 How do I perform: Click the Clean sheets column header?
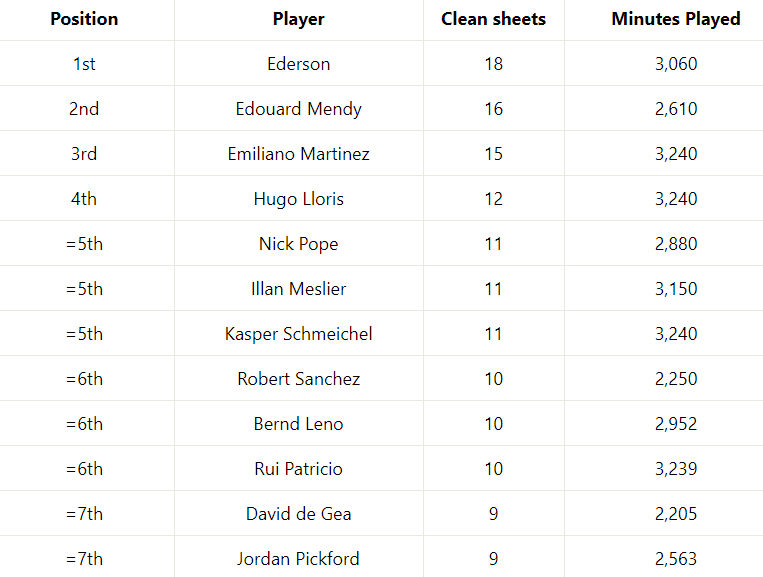point(493,19)
